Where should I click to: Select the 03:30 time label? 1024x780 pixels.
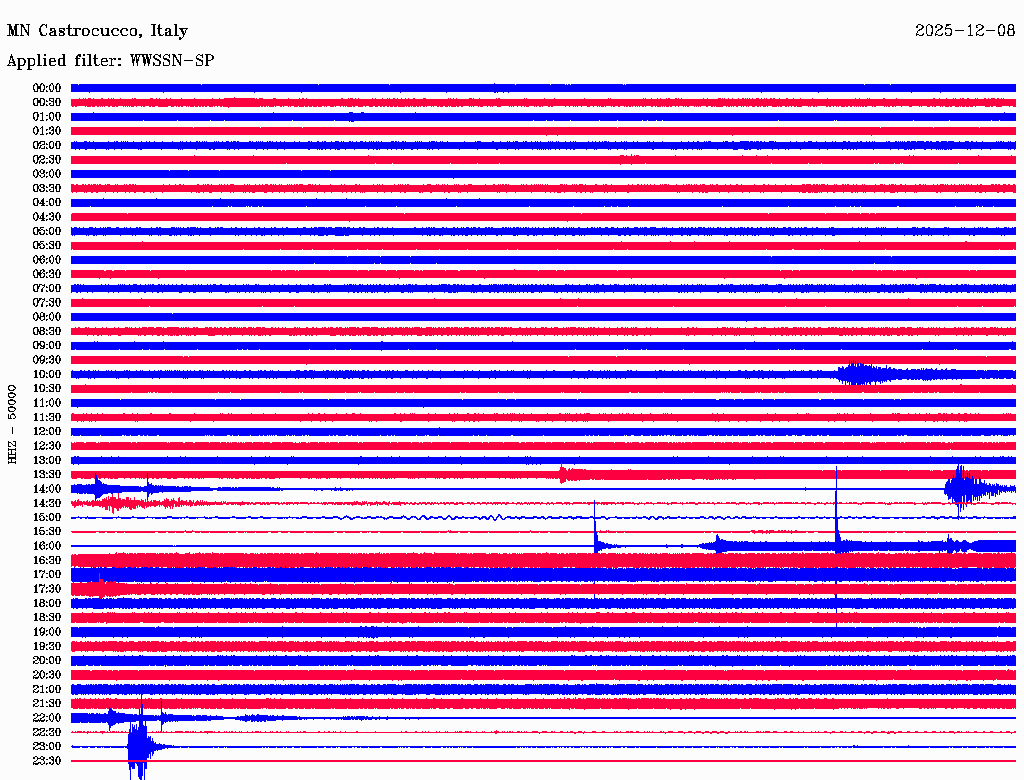coord(47,188)
